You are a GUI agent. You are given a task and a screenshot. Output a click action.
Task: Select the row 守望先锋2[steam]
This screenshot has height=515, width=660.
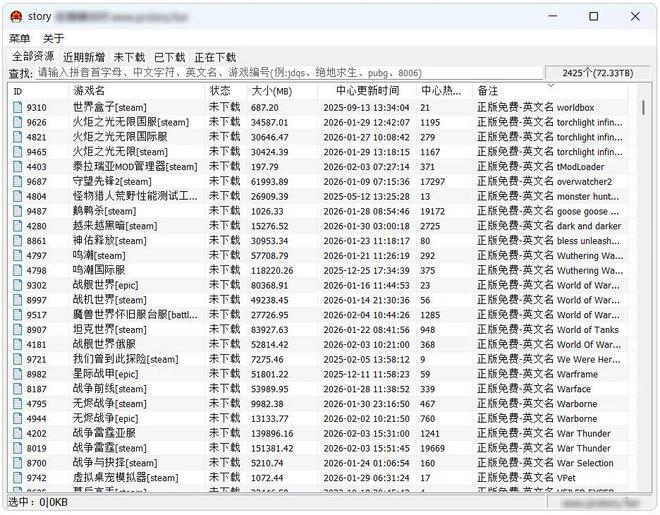[320, 181]
